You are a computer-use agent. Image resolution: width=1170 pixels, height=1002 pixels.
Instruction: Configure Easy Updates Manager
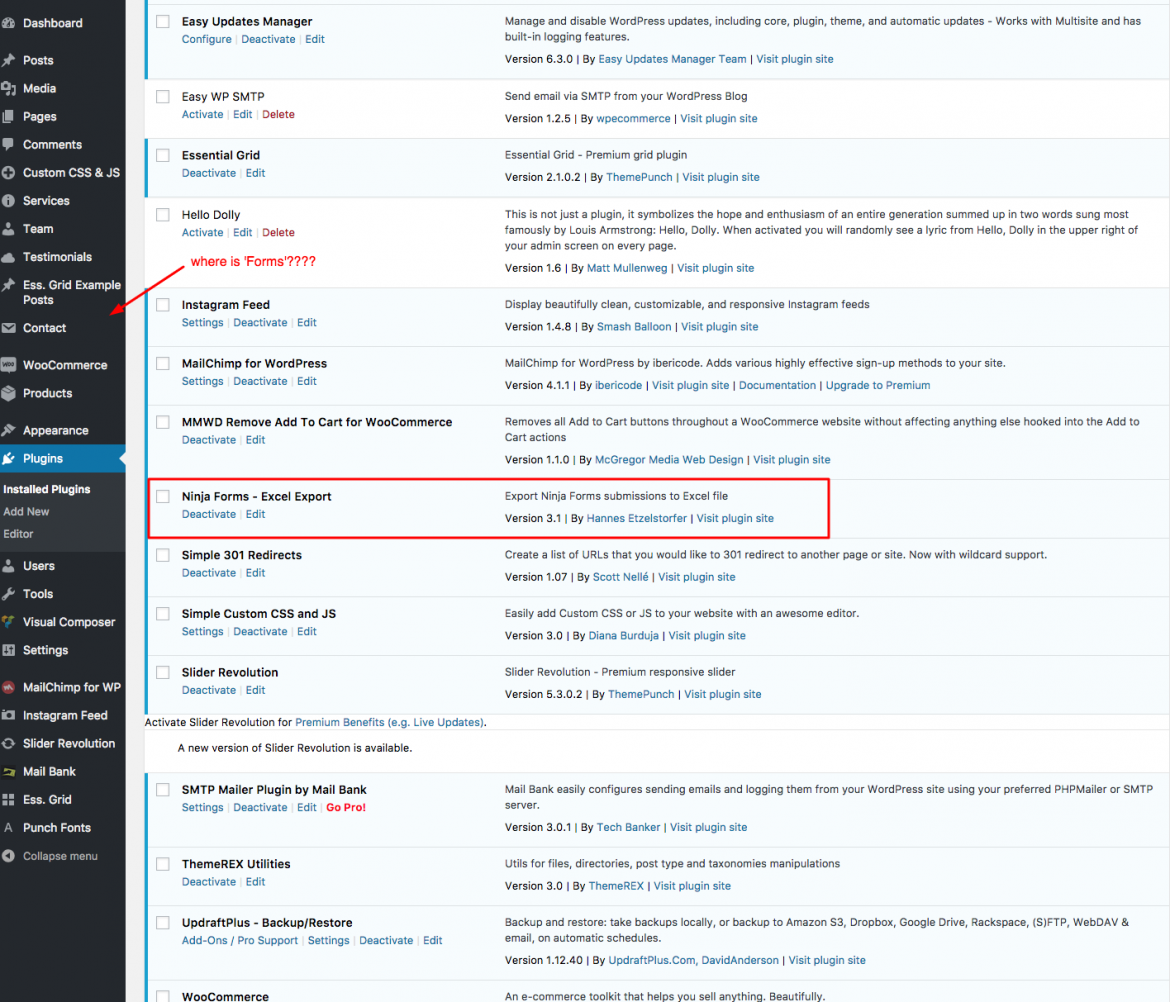(207, 40)
